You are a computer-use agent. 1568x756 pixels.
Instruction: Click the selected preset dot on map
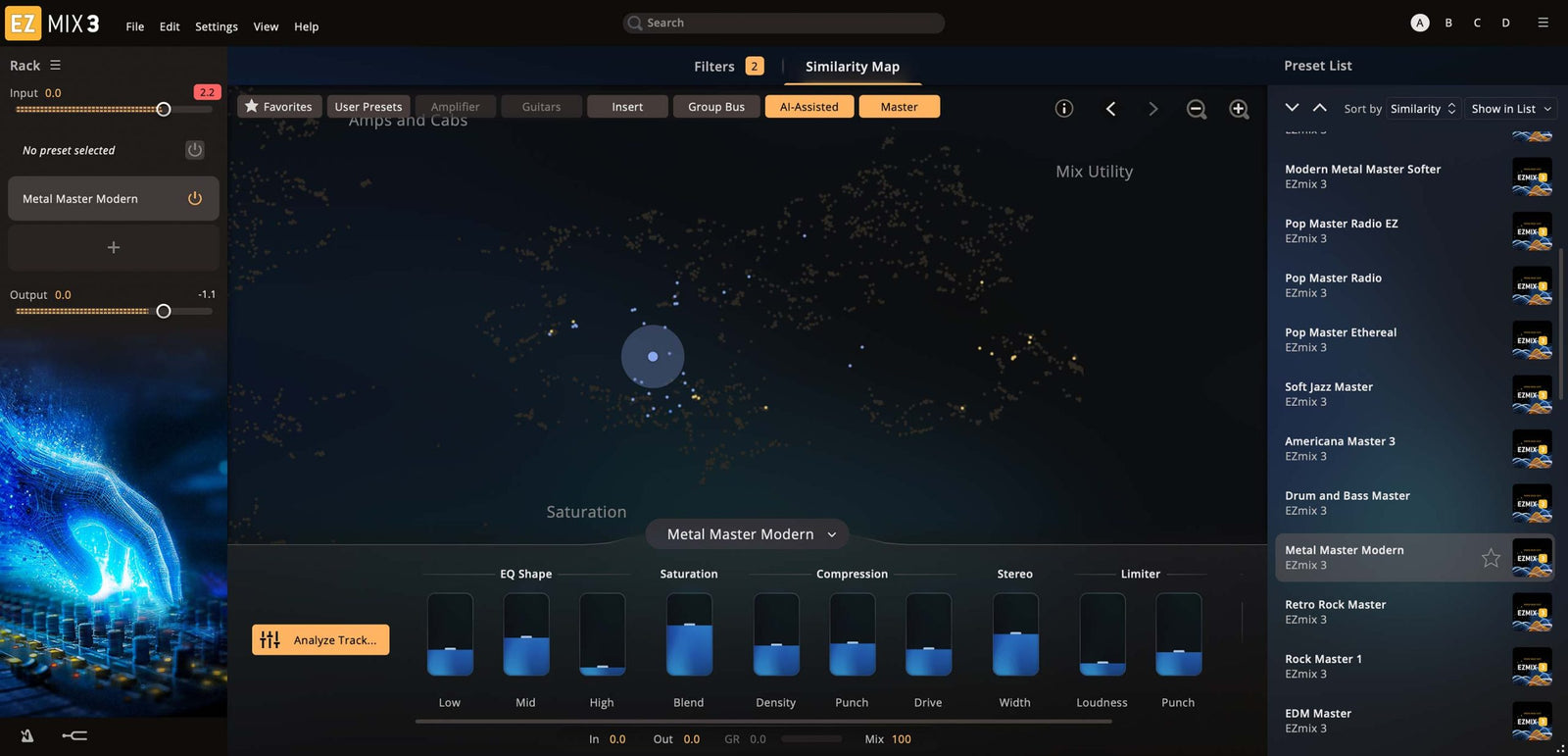pyautogui.click(x=653, y=357)
